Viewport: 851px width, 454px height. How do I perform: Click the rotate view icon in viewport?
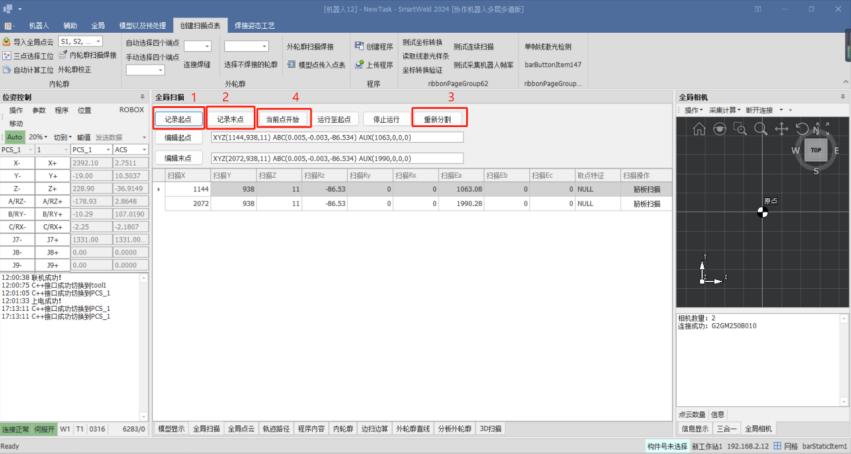(800, 129)
